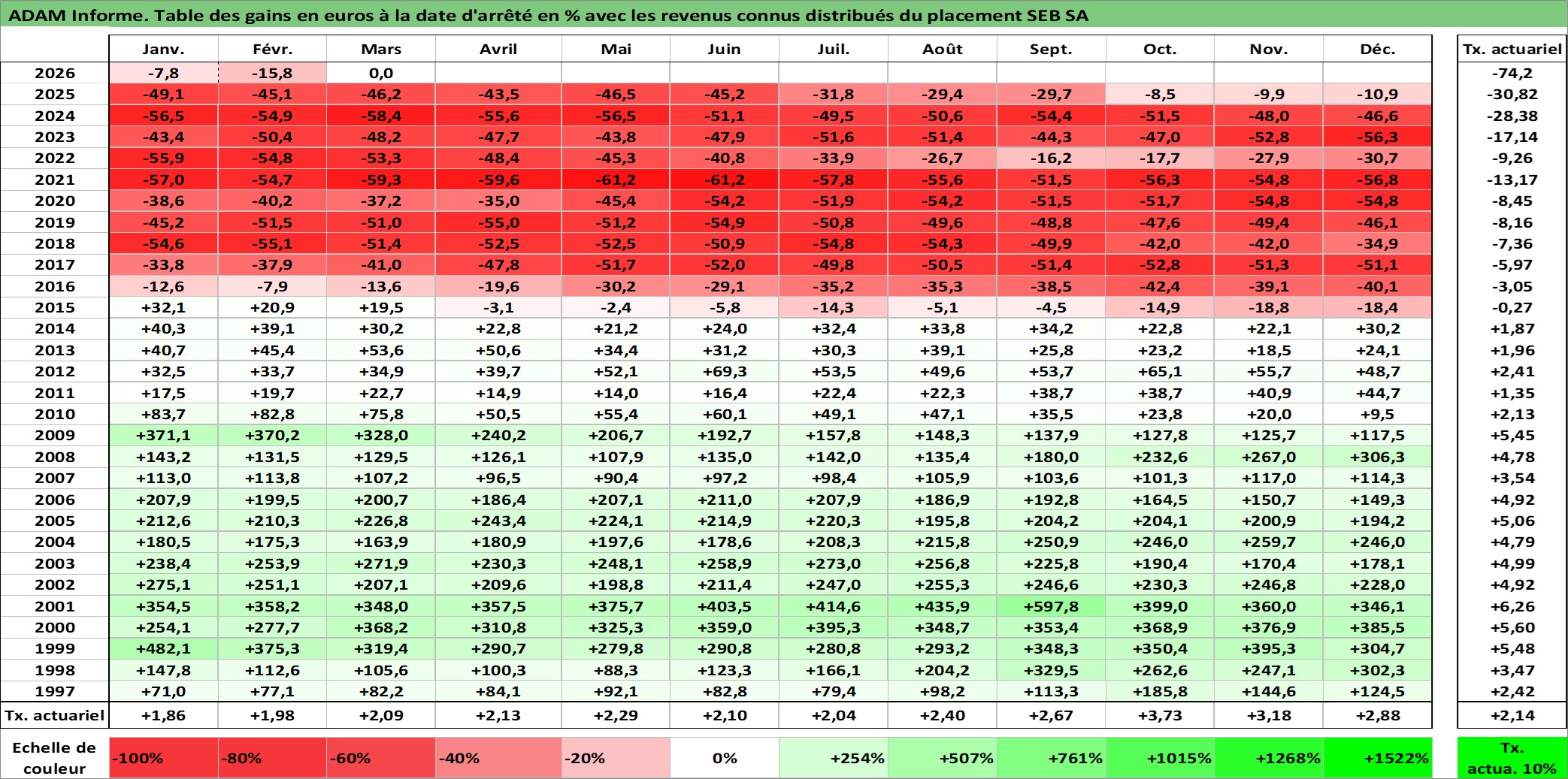The image size is (1568, 779).
Task: Click the -7,9 cell in 2016
Action: point(273,286)
